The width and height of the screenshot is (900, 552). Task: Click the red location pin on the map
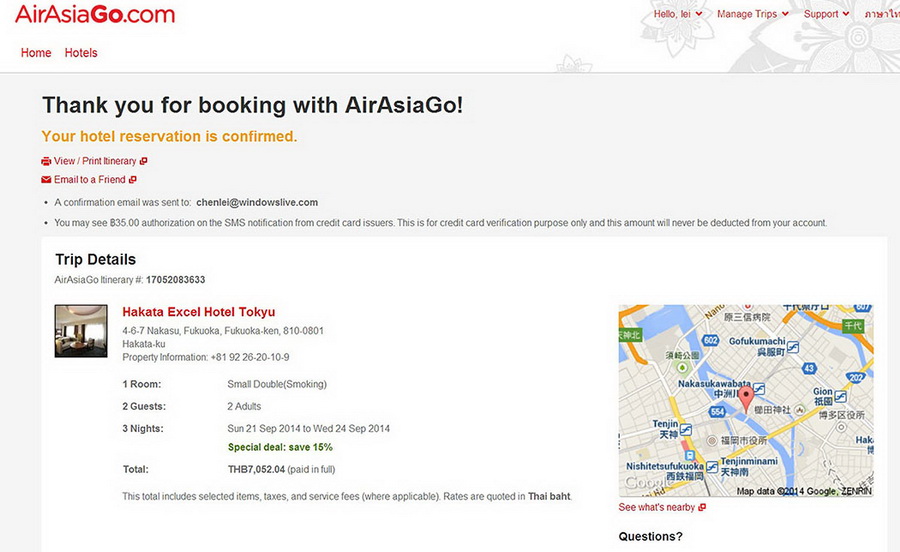coord(746,398)
